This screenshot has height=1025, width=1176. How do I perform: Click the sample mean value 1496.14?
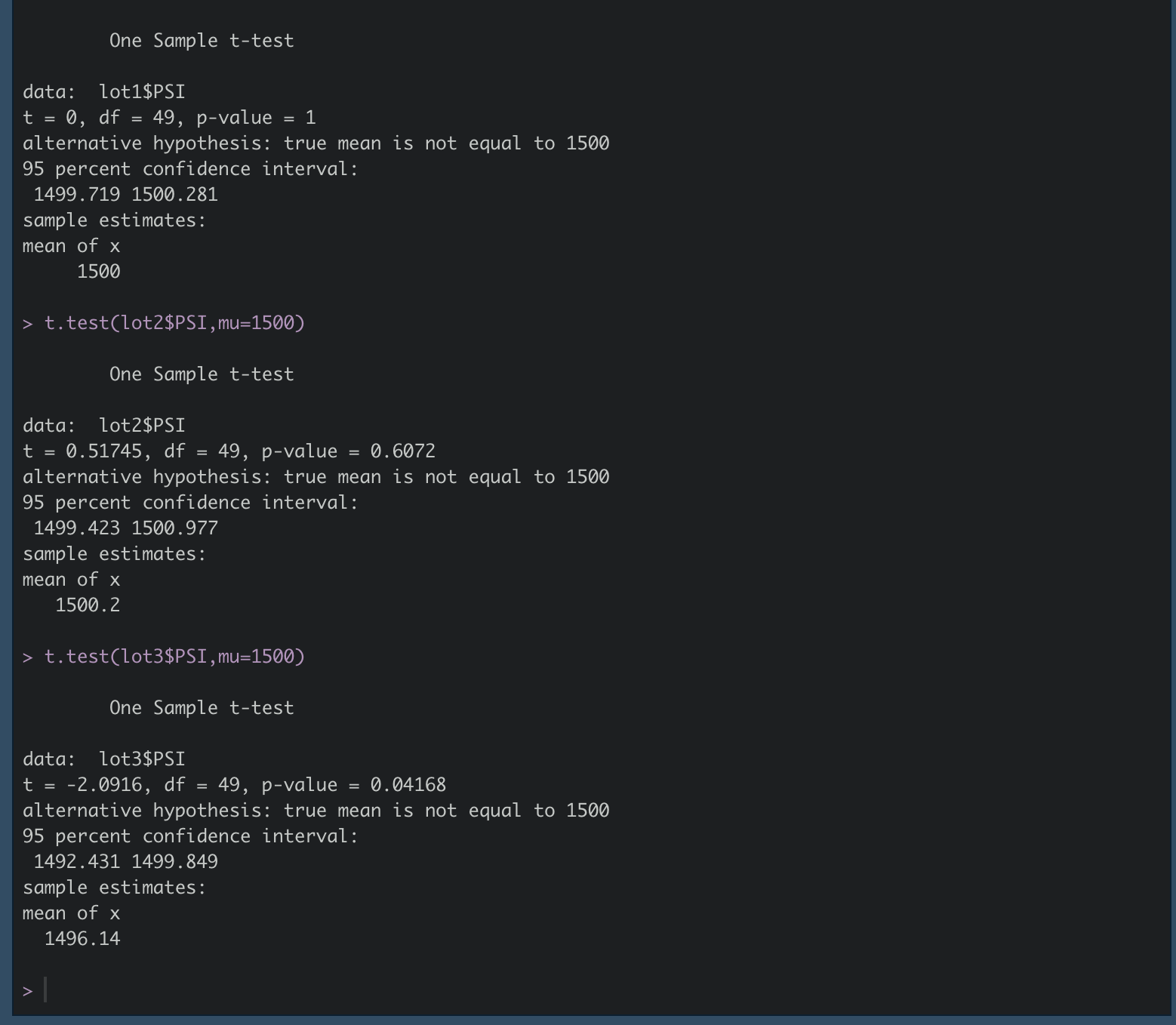point(82,939)
